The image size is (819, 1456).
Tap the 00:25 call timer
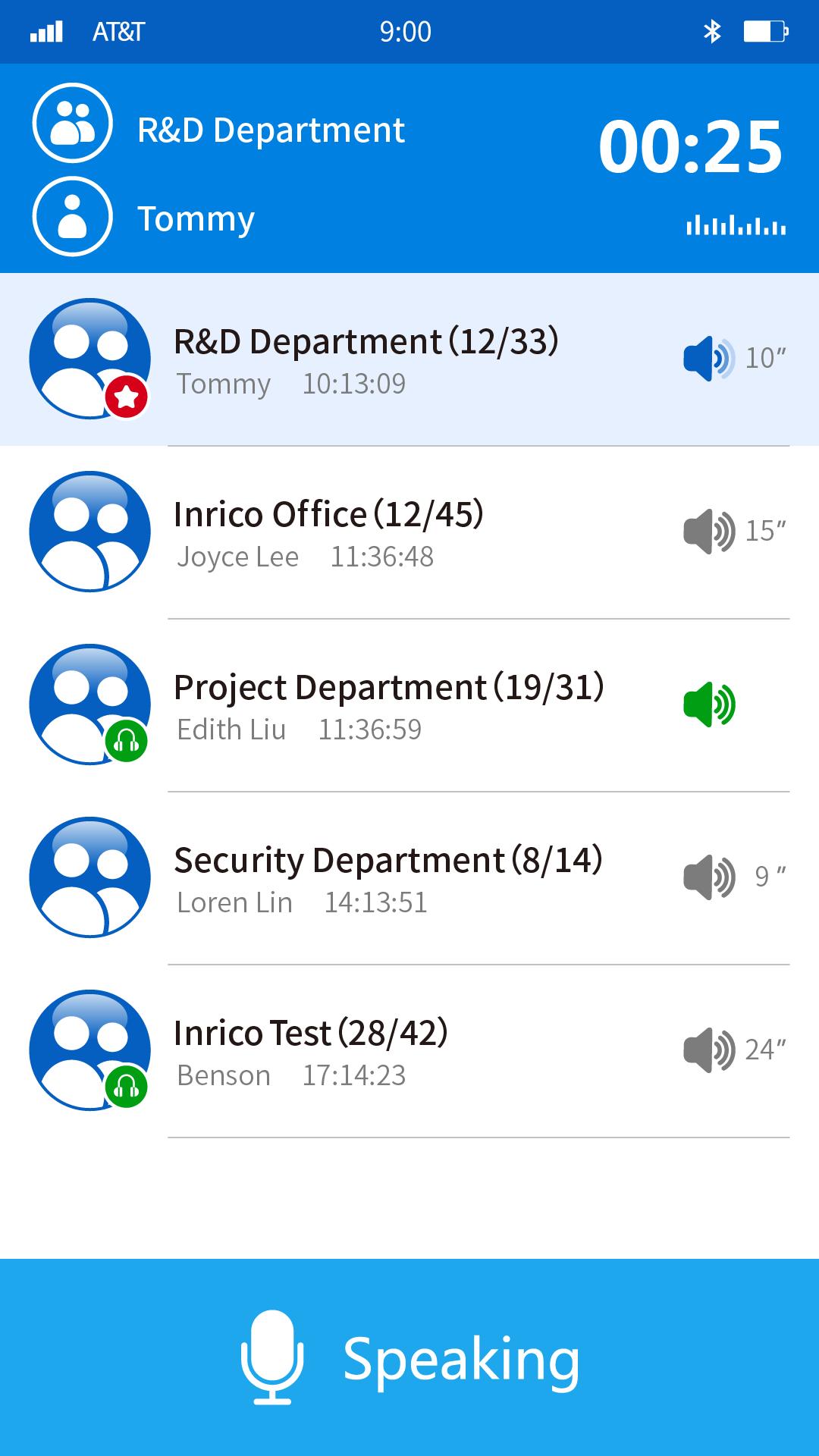(690, 147)
